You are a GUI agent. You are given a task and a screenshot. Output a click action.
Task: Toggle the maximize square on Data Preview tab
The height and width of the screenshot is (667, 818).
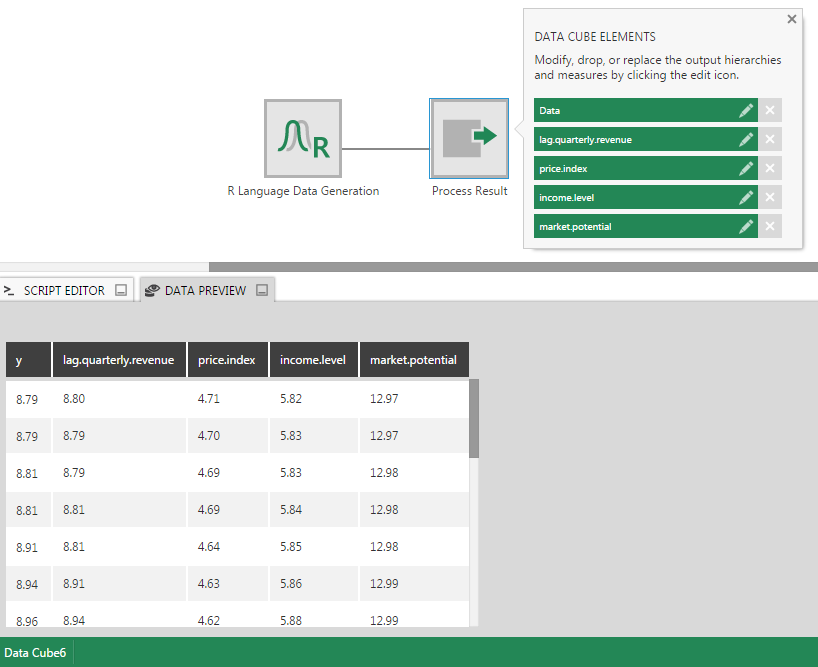click(262, 289)
